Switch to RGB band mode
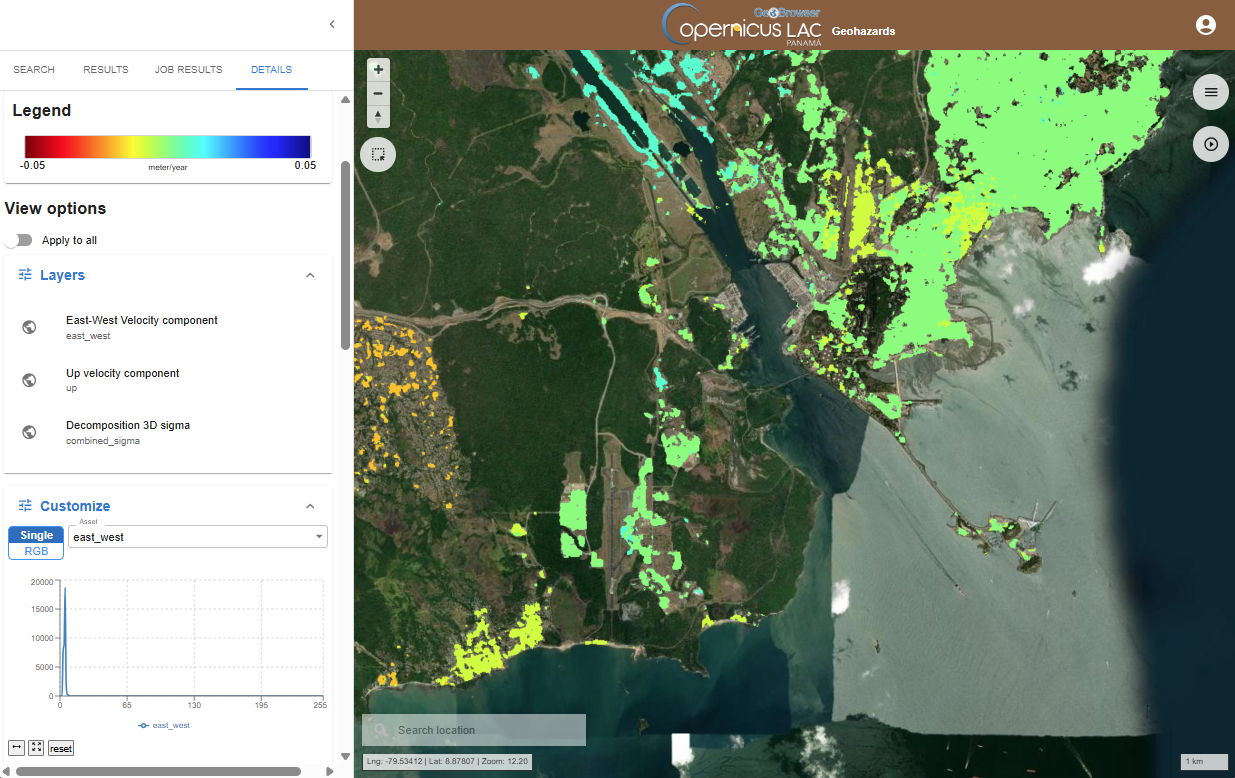The width and height of the screenshot is (1235, 778). (36, 551)
